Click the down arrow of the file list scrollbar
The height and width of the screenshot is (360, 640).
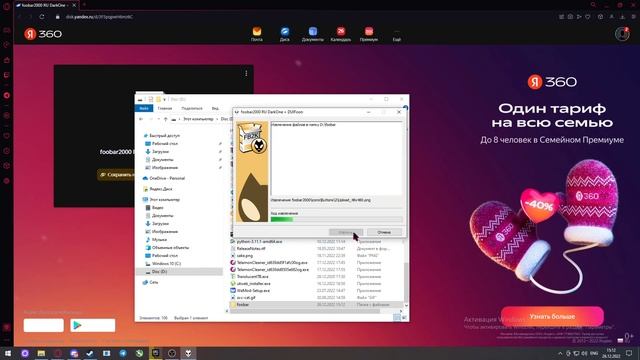[406, 305]
